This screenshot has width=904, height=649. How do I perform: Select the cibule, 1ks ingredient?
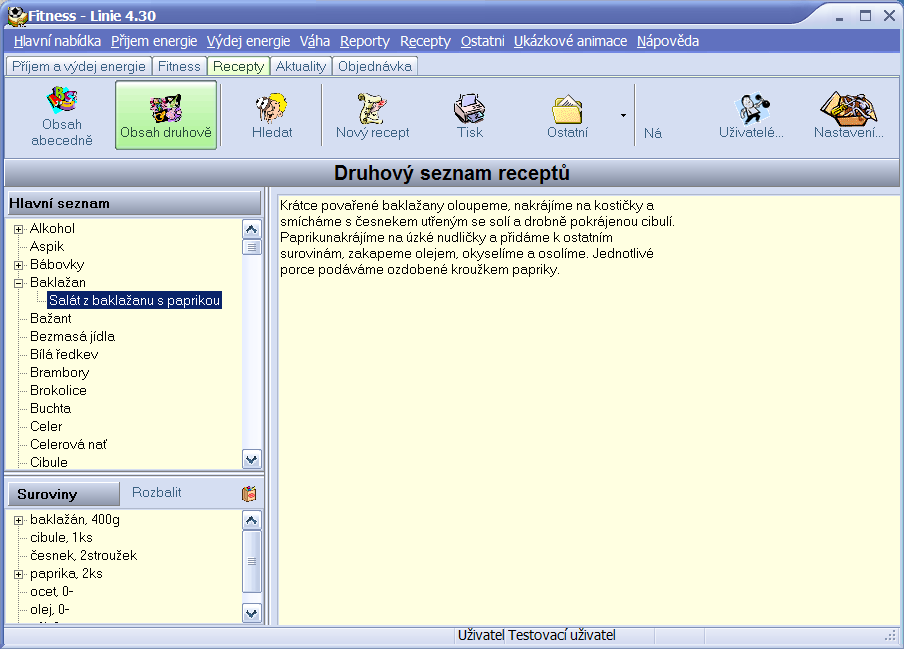point(61,538)
